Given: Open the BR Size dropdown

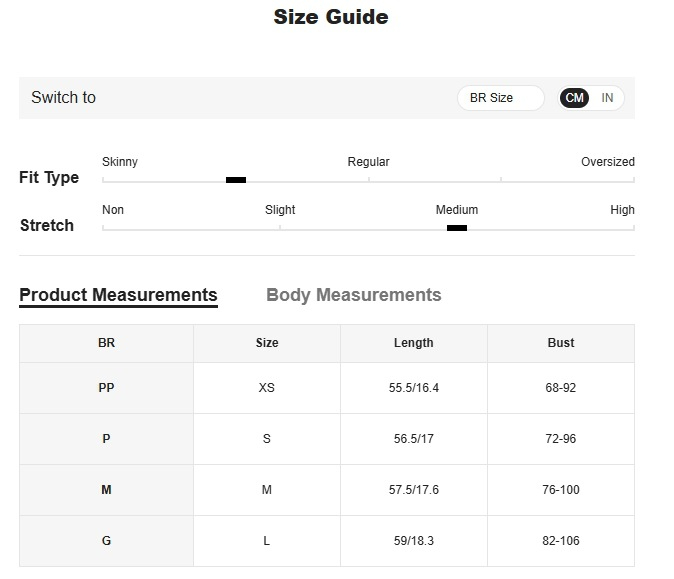Looking at the screenshot, I should coord(501,98).
